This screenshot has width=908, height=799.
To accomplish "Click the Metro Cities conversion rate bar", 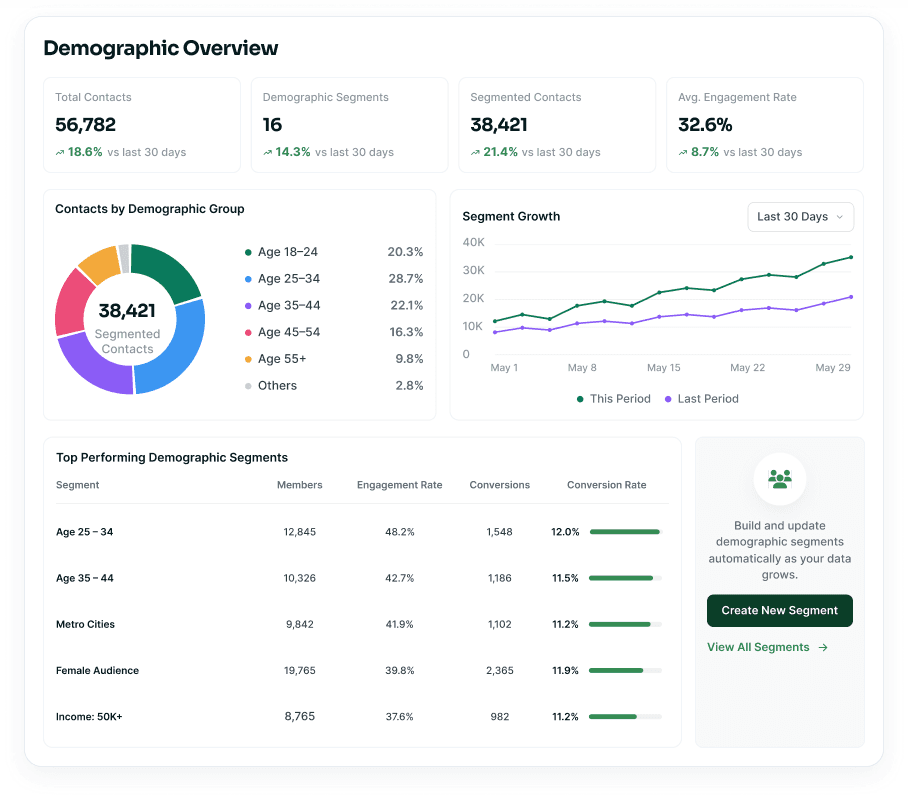I will [625, 624].
